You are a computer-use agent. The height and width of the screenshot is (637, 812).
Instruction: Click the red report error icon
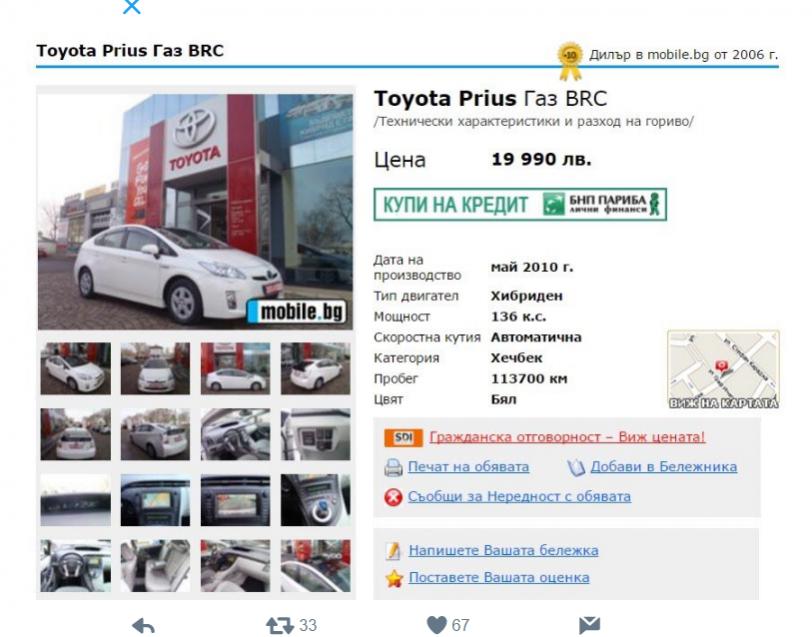click(x=394, y=497)
